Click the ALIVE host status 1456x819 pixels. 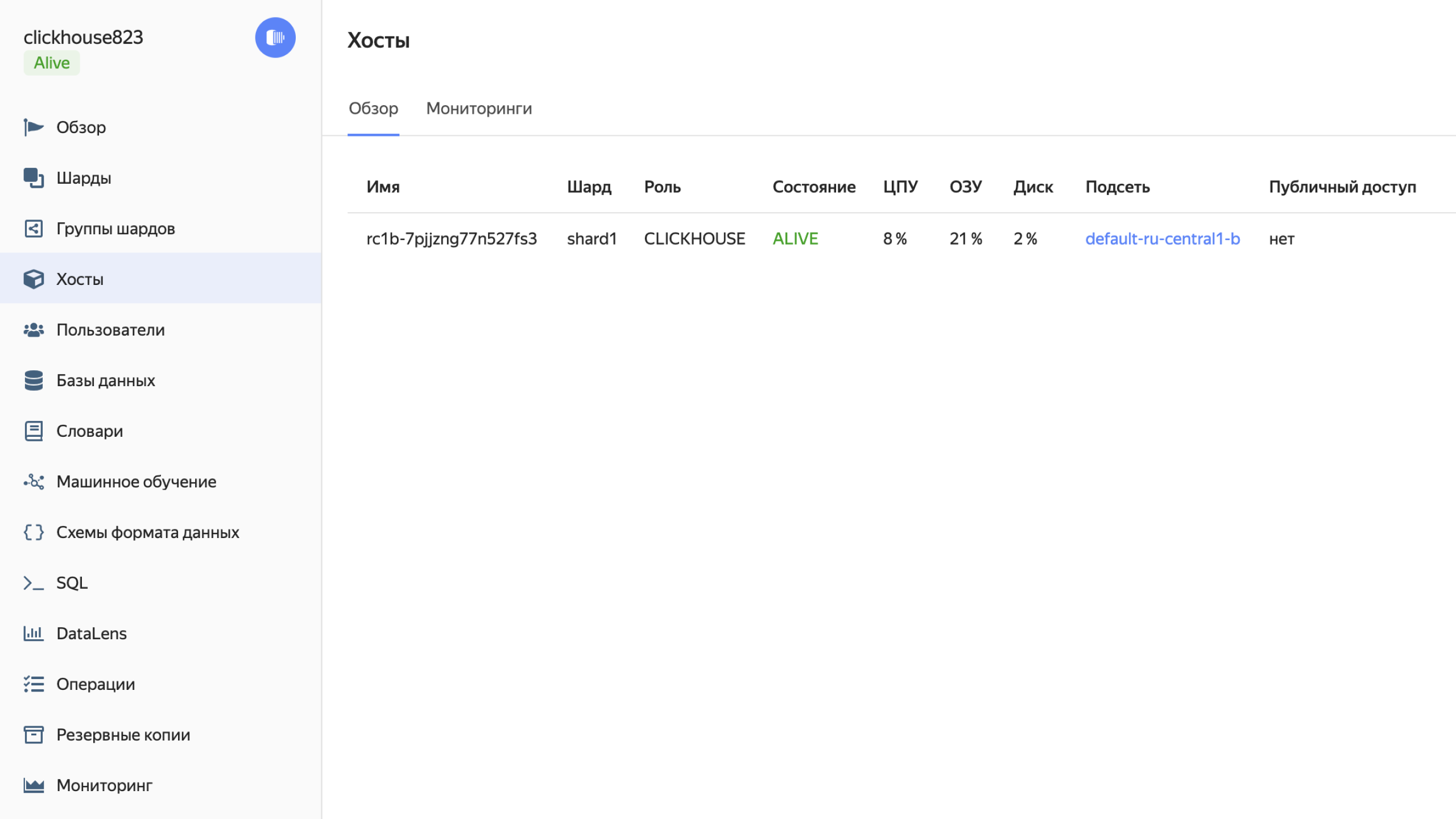(x=795, y=239)
